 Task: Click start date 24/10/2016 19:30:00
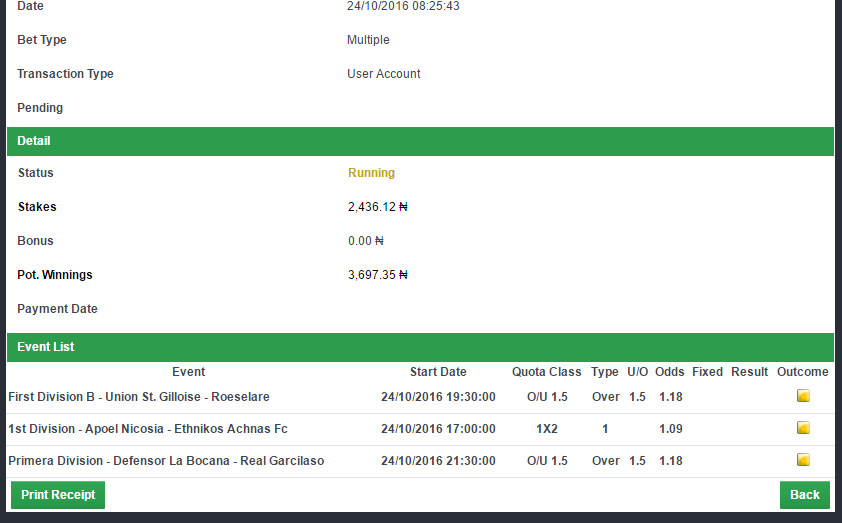(438, 397)
